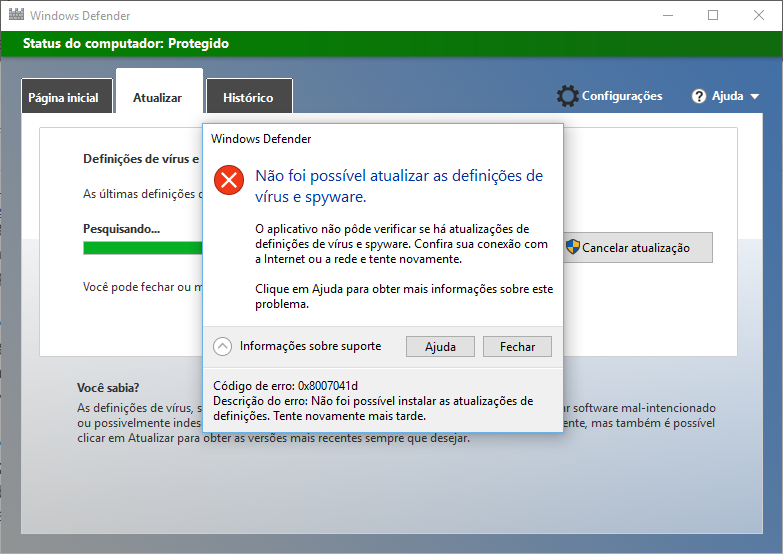Click the dialog's 'Windows Defender' title text
Viewport: 783px width, 554px height.
[261, 139]
